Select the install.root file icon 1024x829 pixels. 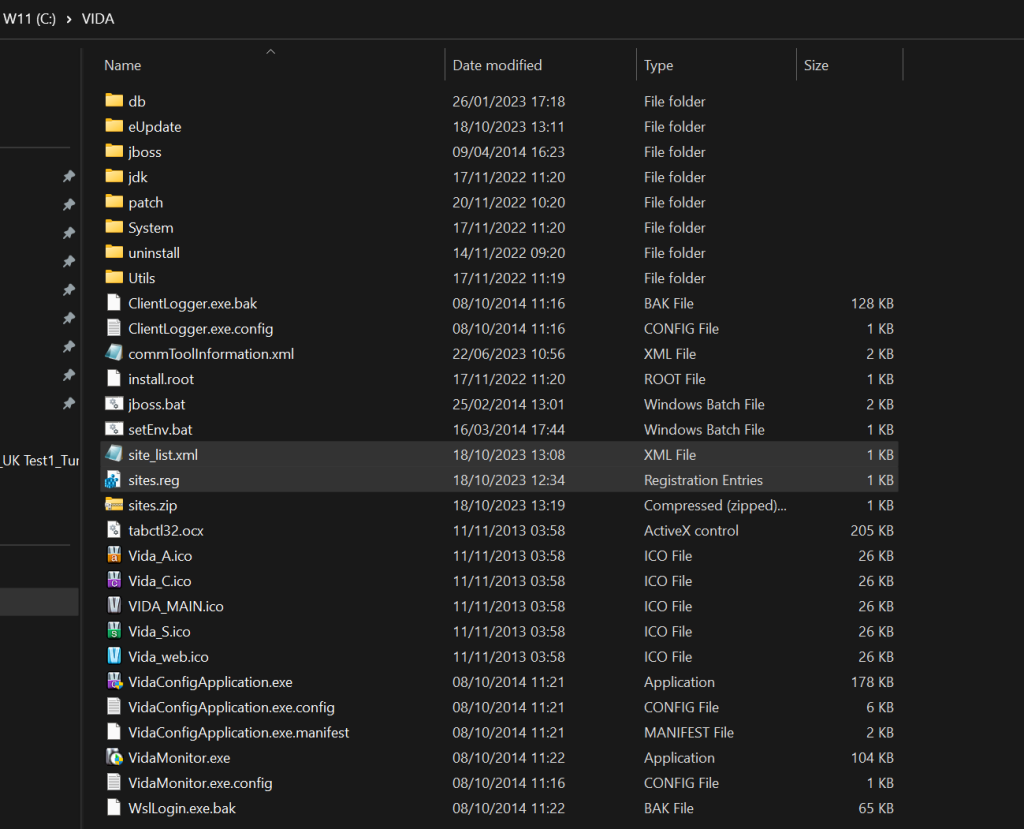pyautogui.click(x=114, y=378)
